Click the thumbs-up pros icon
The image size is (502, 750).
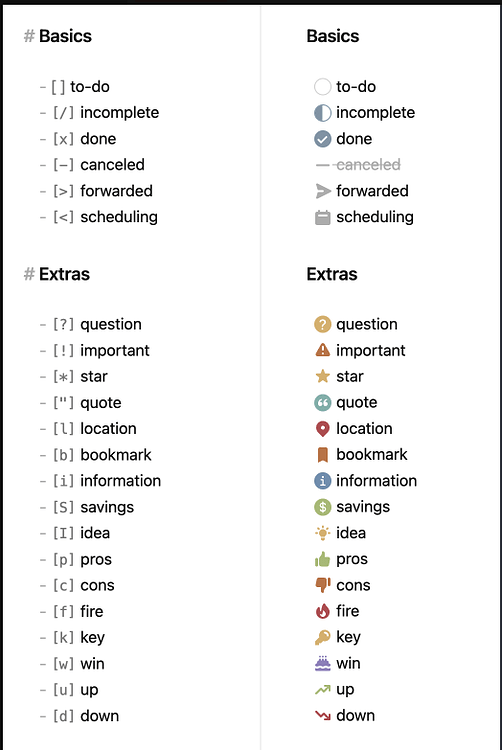click(x=322, y=559)
